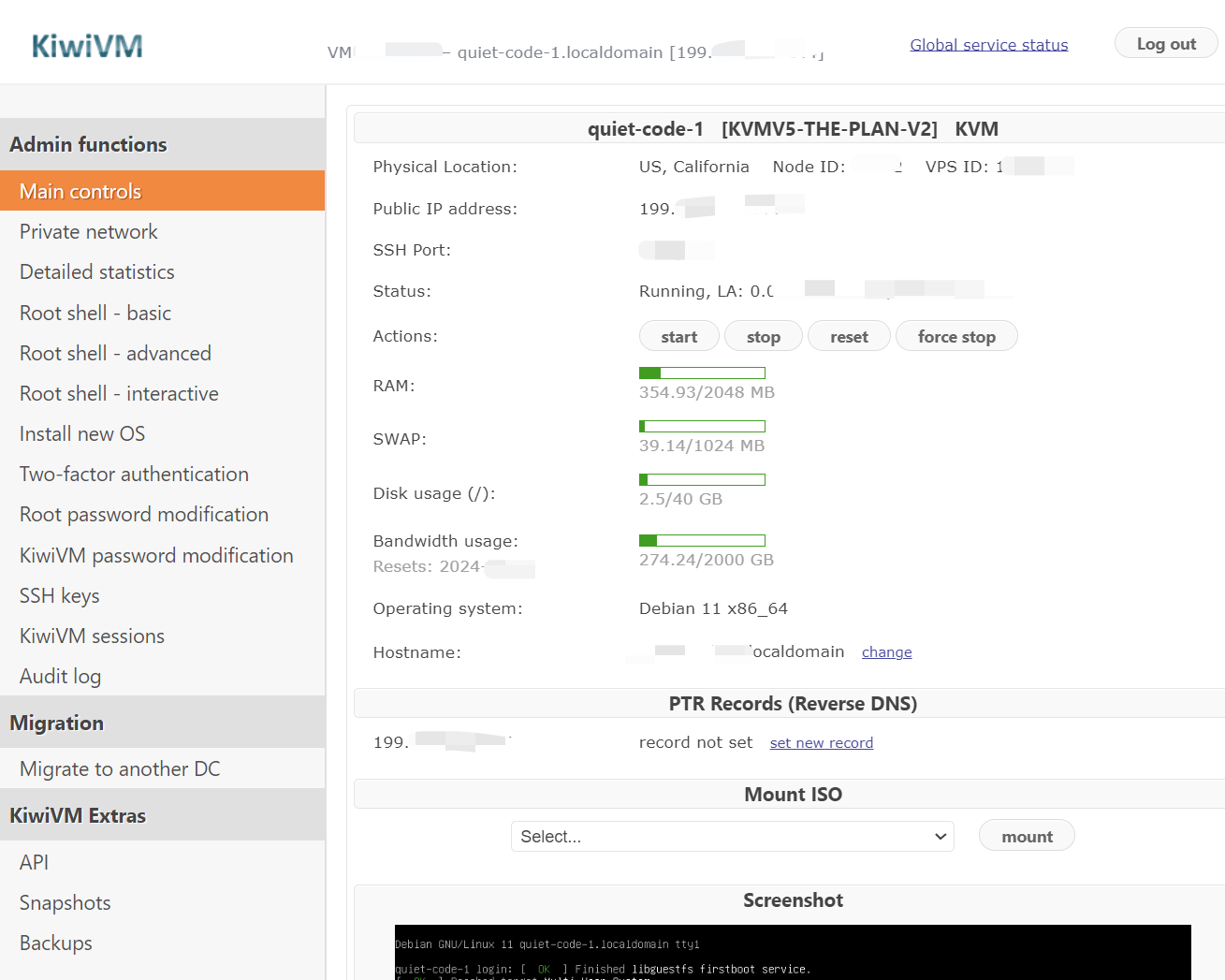Image resolution: width=1225 pixels, height=980 pixels.
Task: Open the Mount ISO select dropdown
Action: (x=732, y=836)
